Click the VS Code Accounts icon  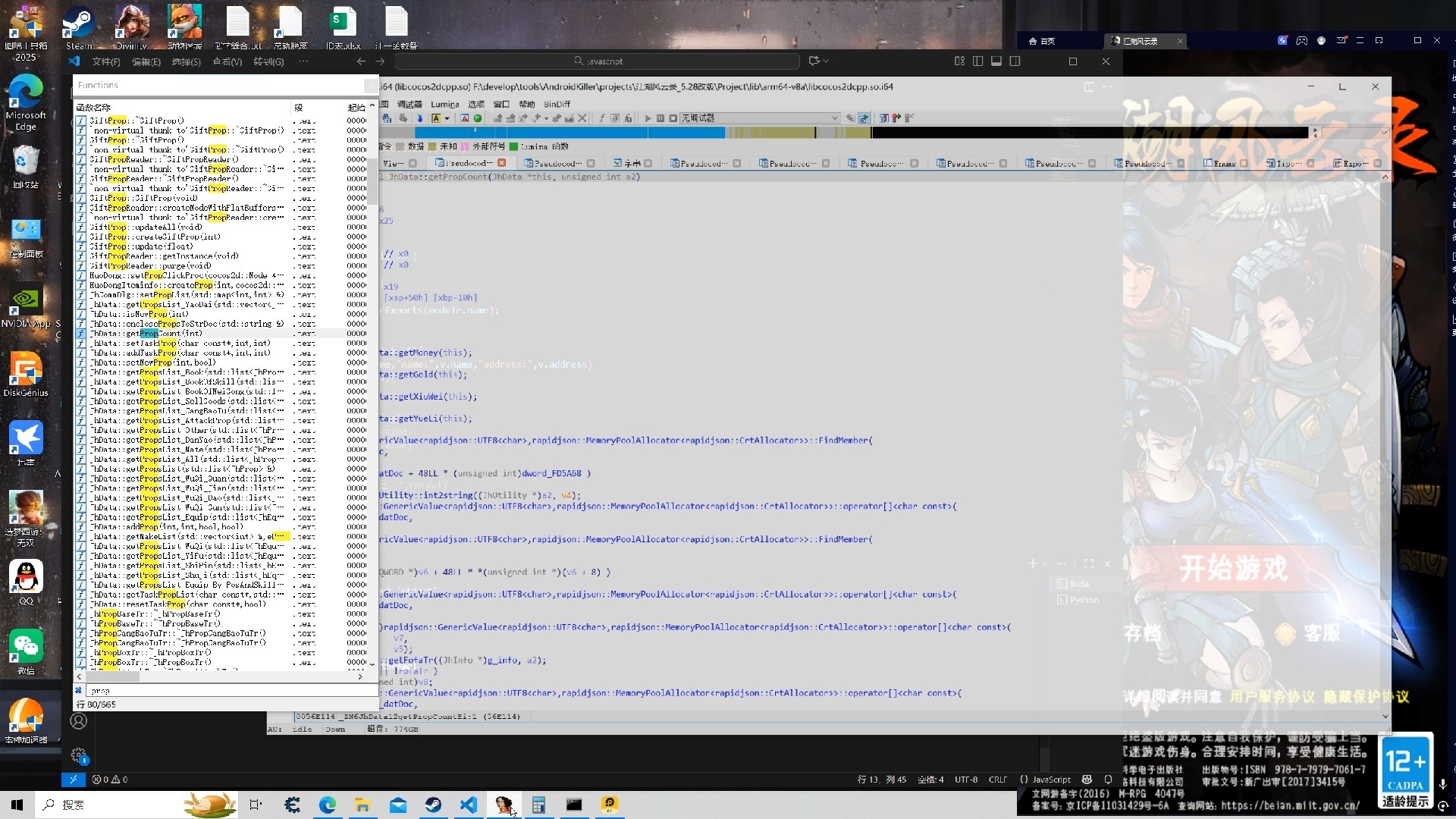(x=79, y=721)
